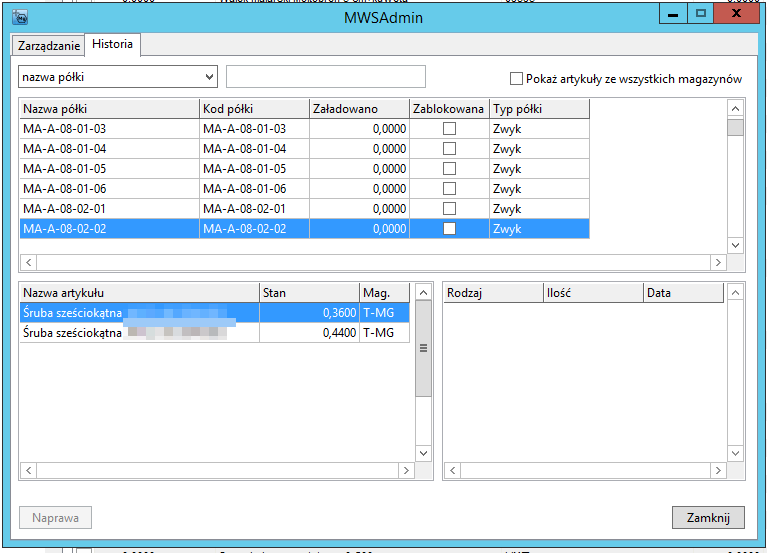
Task: Toggle Zablokowana checkbox for shelf MA-A-08-01-04
Action: tap(449, 149)
